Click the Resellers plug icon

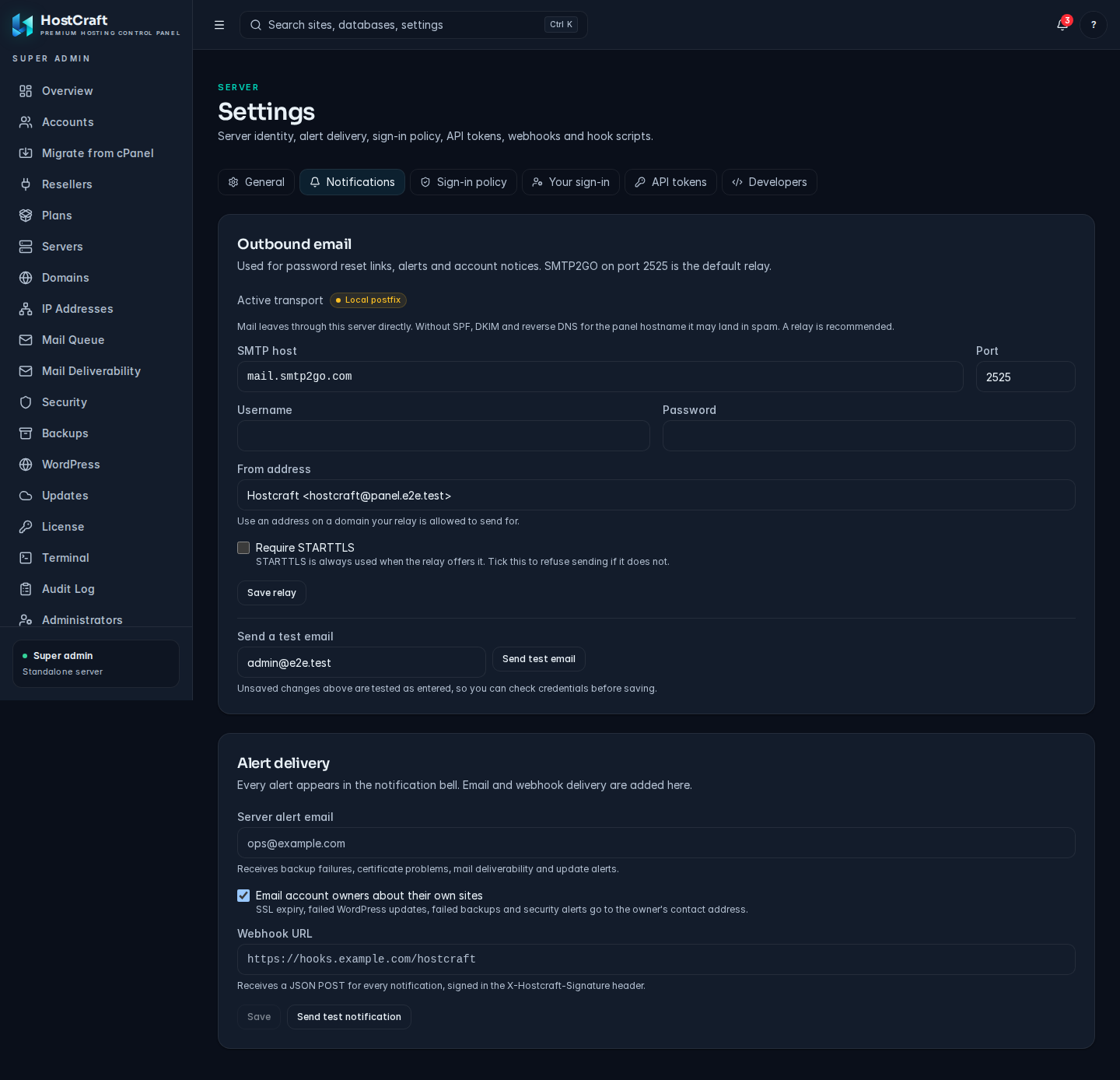click(26, 184)
